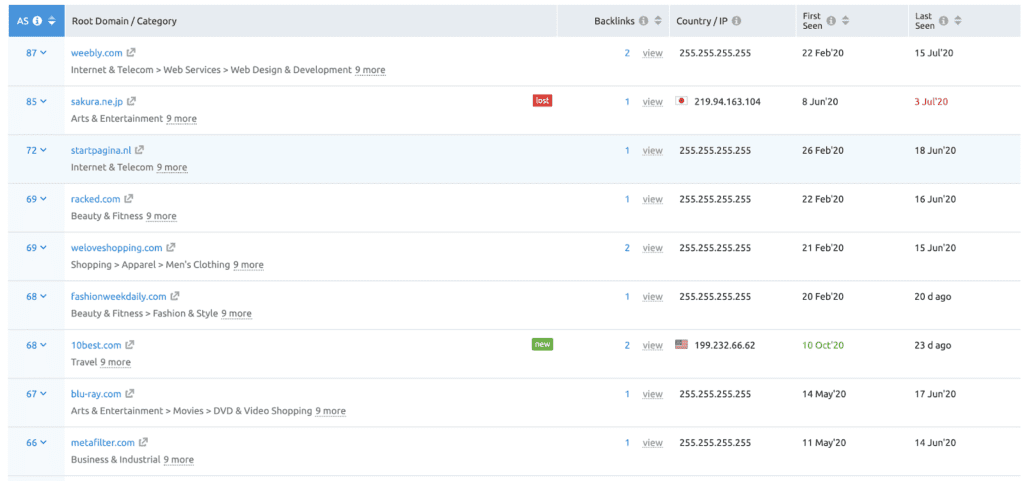Open the racked.com domain link
Image resolution: width=1024 pixels, height=481 pixels.
(x=95, y=199)
